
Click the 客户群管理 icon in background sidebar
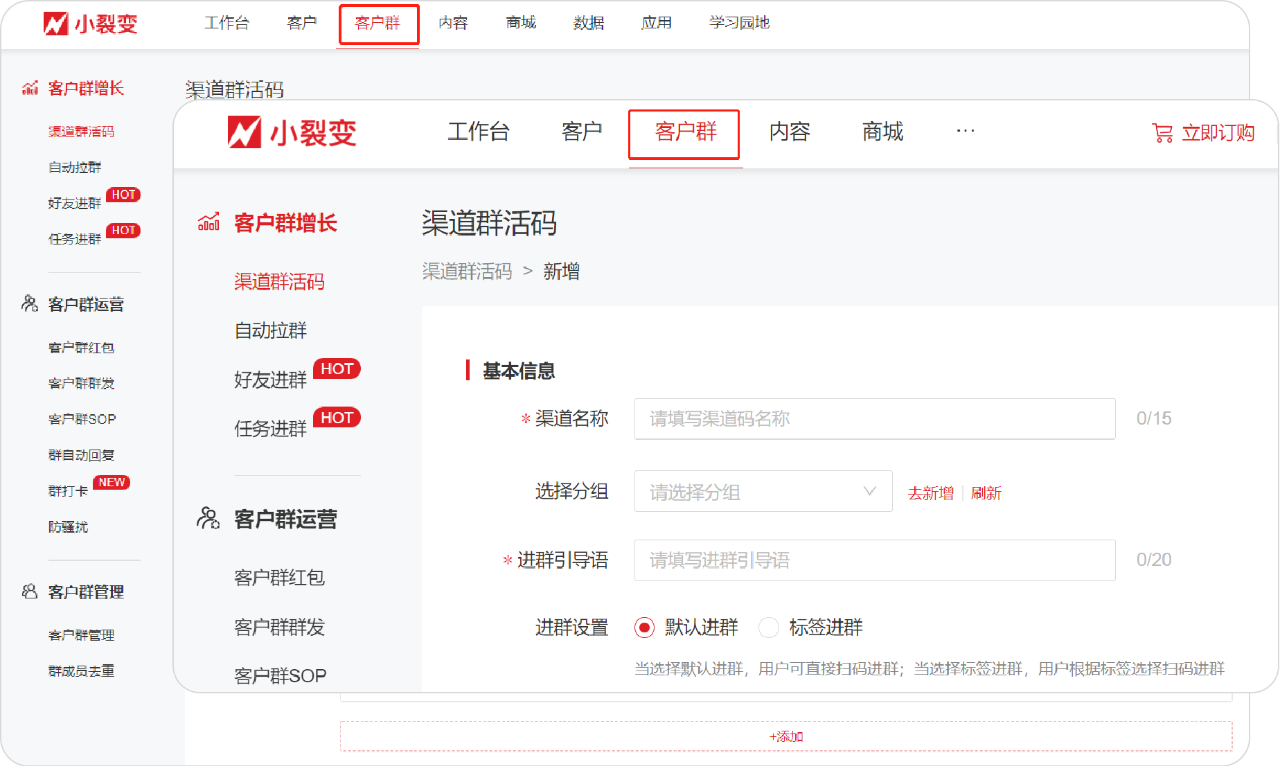(30, 592)
